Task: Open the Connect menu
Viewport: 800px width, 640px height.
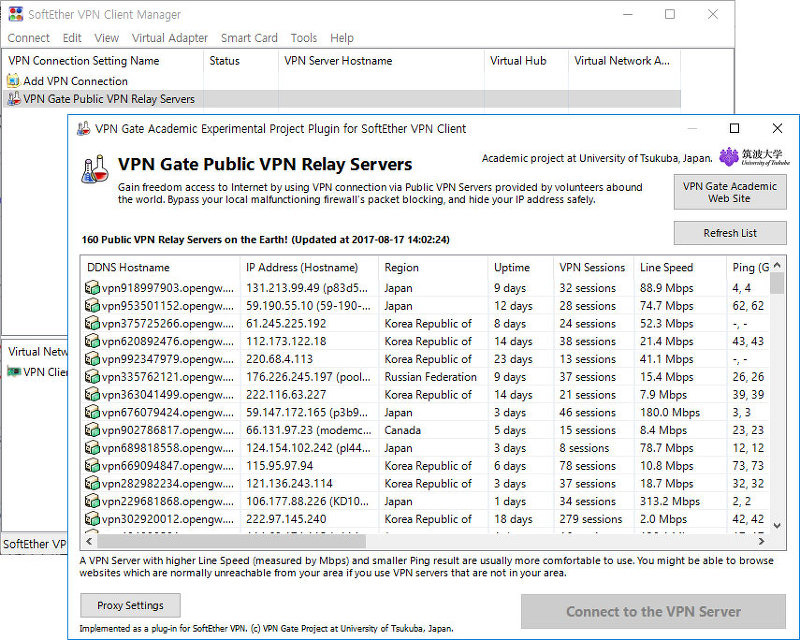Action: point(29,38)
